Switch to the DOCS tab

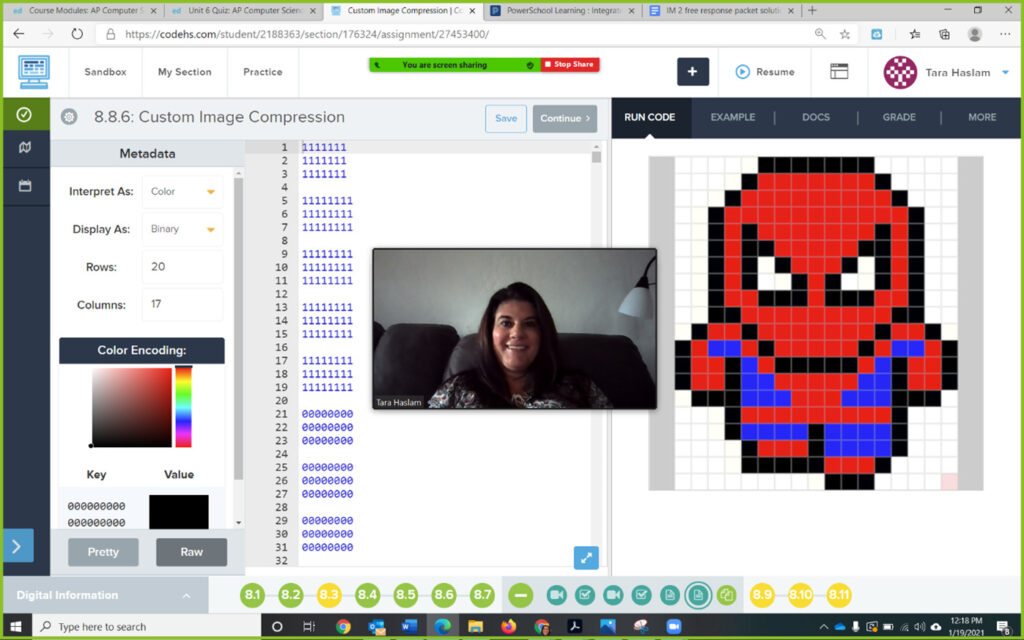point(815,117)
